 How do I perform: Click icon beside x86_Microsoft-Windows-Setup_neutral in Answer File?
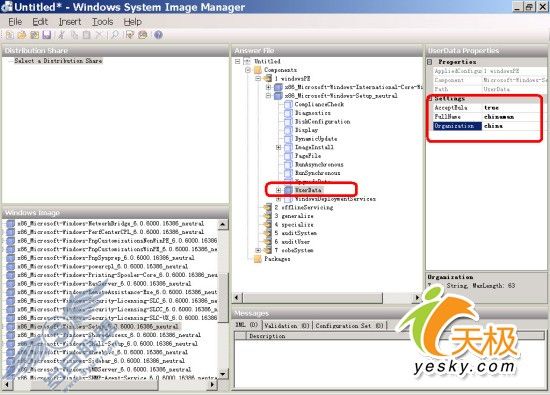click(x=278, y=95)
